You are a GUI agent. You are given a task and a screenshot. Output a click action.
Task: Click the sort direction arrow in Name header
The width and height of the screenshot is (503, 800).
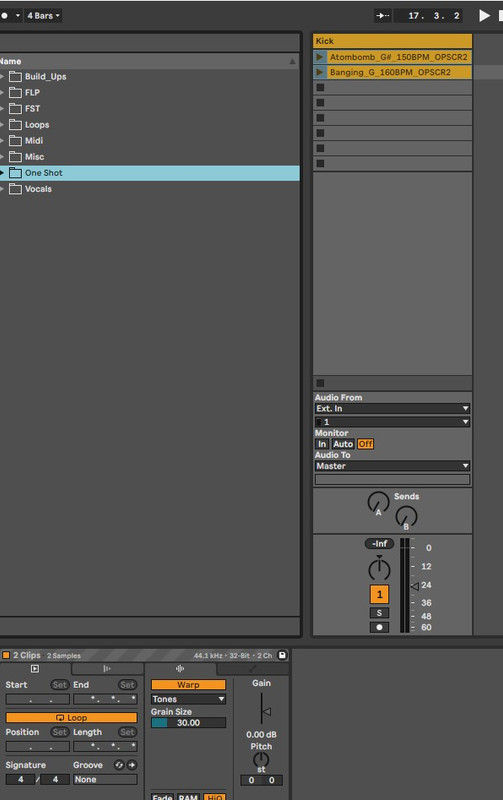pos(292,62)
